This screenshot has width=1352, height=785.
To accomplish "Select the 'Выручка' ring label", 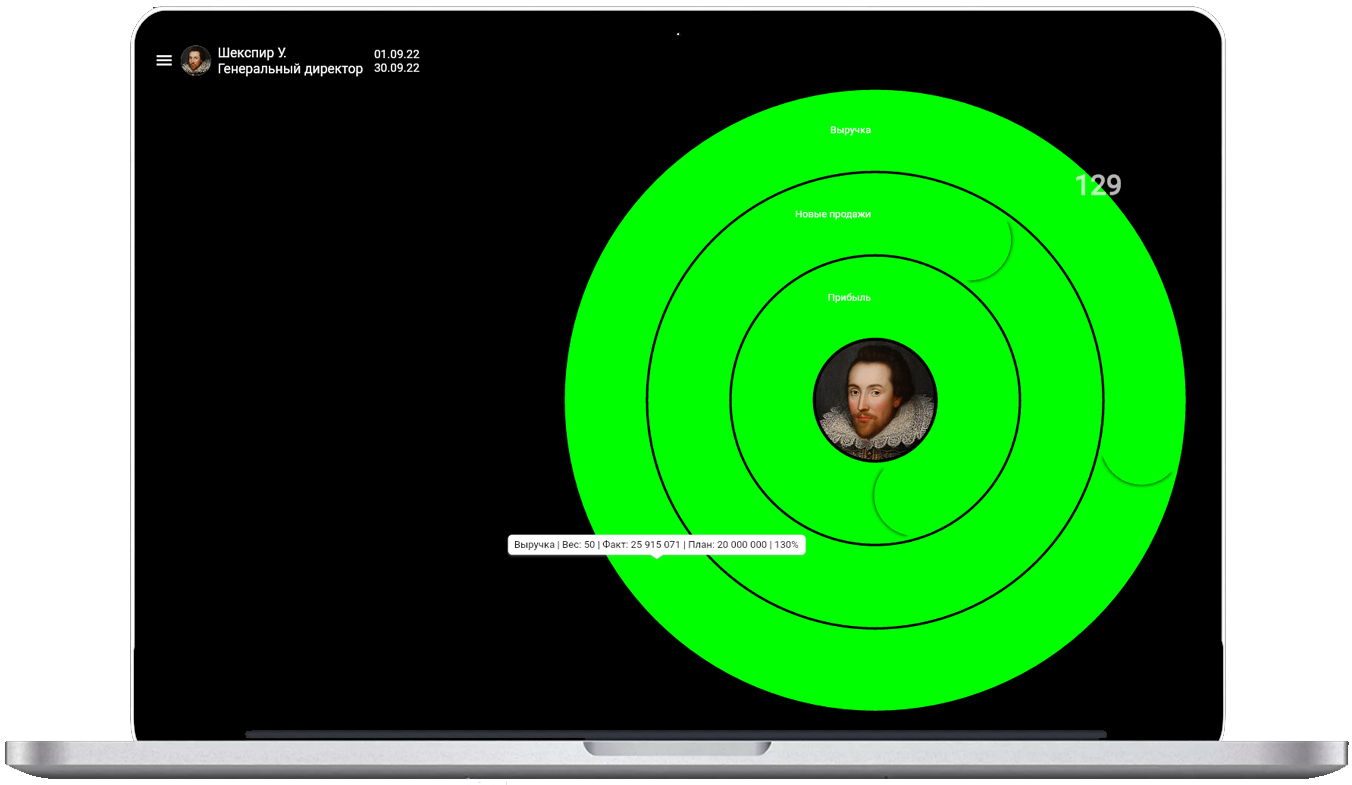I will (850, 130).
